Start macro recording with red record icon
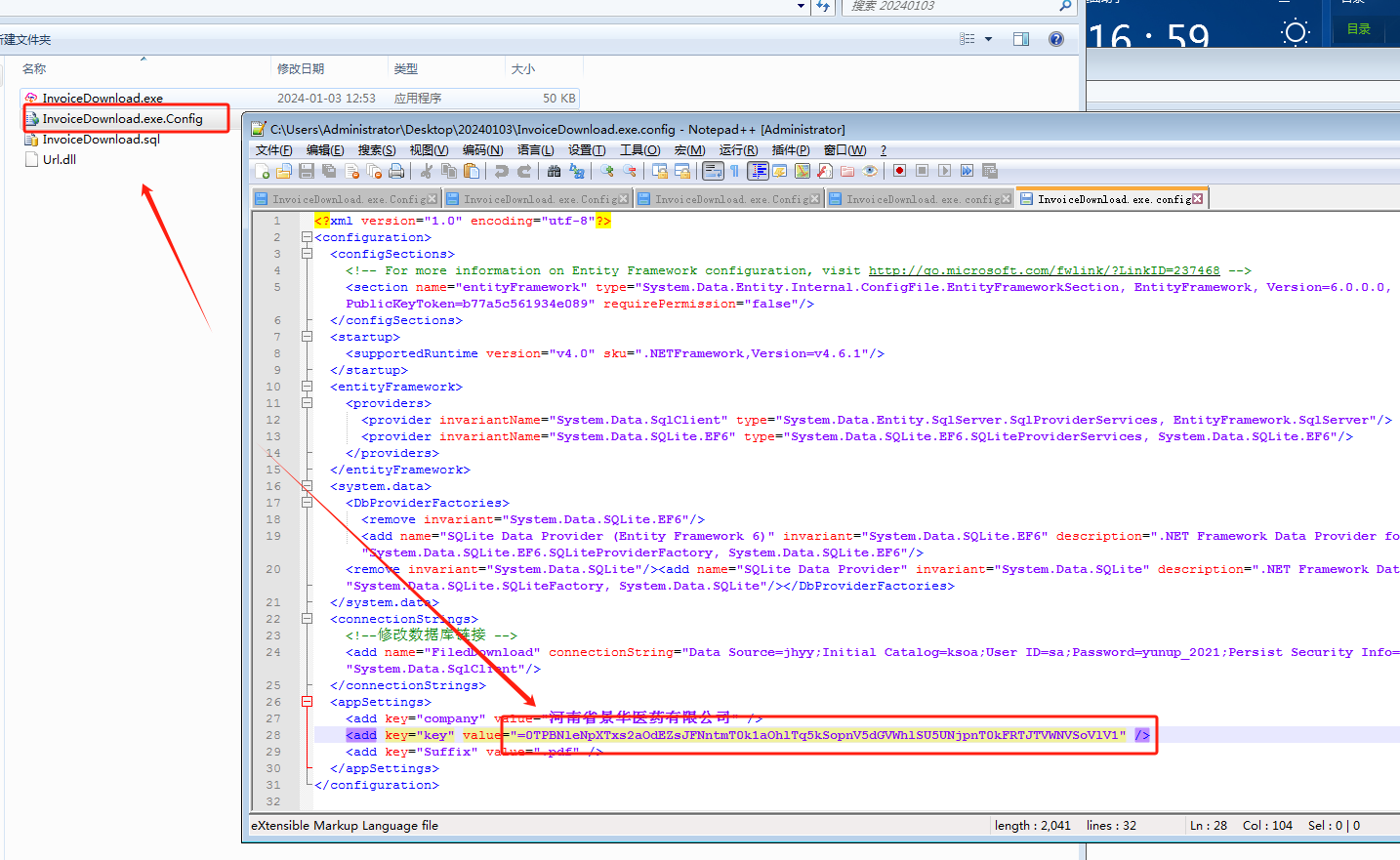This screenshot has height=860, width=1400. click(x=899, y=171)
